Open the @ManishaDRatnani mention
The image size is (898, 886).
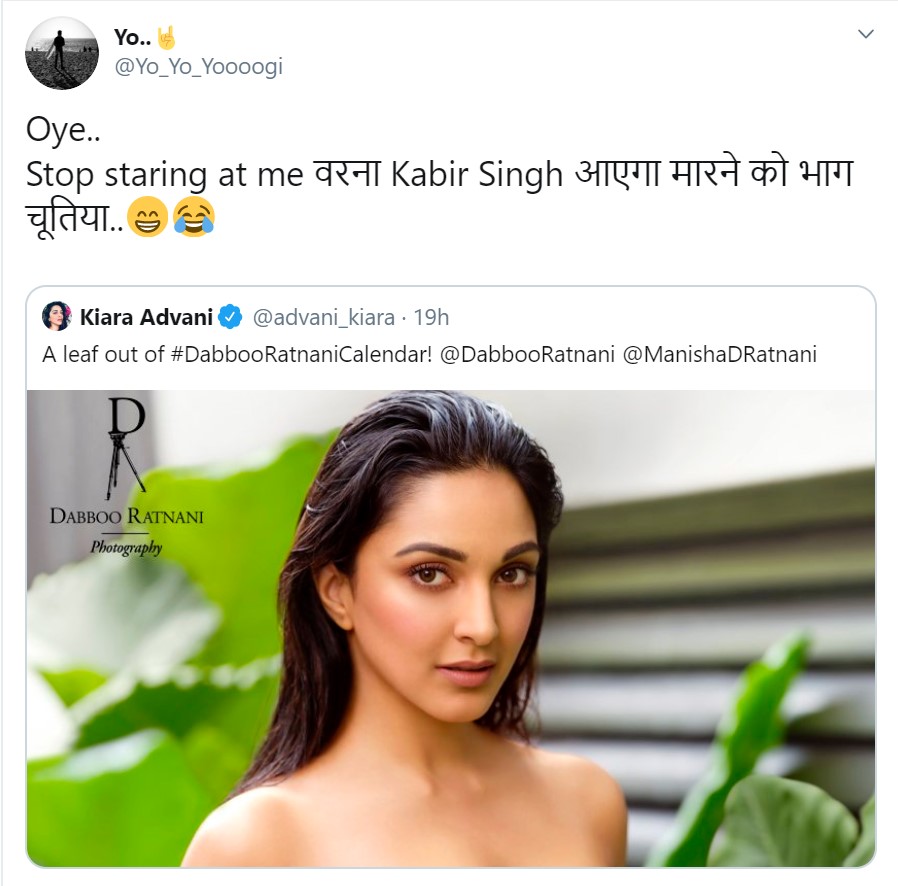tap(719, 355)
